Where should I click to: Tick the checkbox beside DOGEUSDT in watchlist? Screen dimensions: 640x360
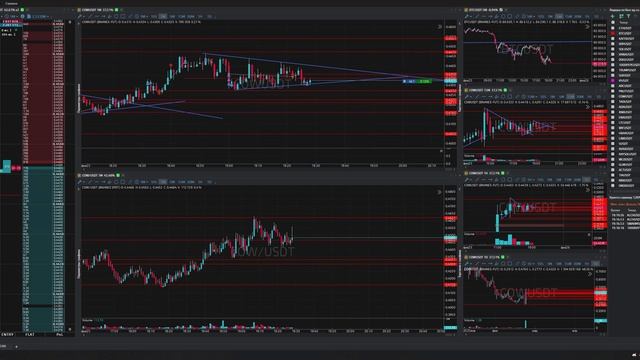coord(613,60)
